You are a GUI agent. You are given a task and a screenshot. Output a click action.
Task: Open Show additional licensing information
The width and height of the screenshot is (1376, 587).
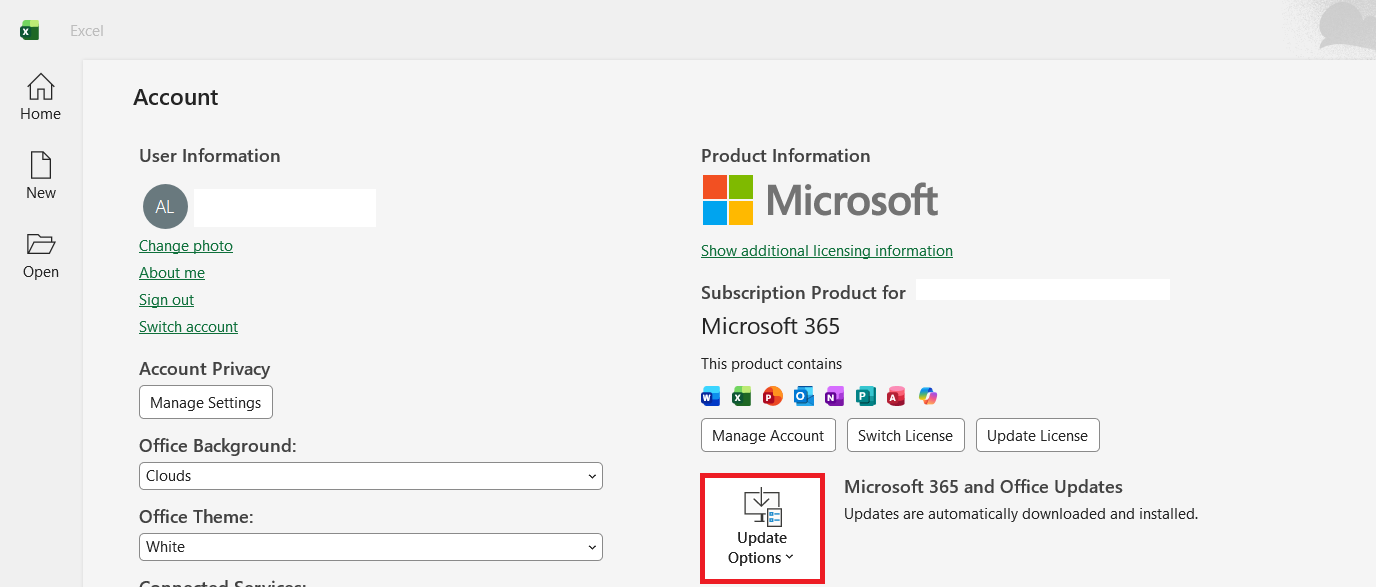827,251
